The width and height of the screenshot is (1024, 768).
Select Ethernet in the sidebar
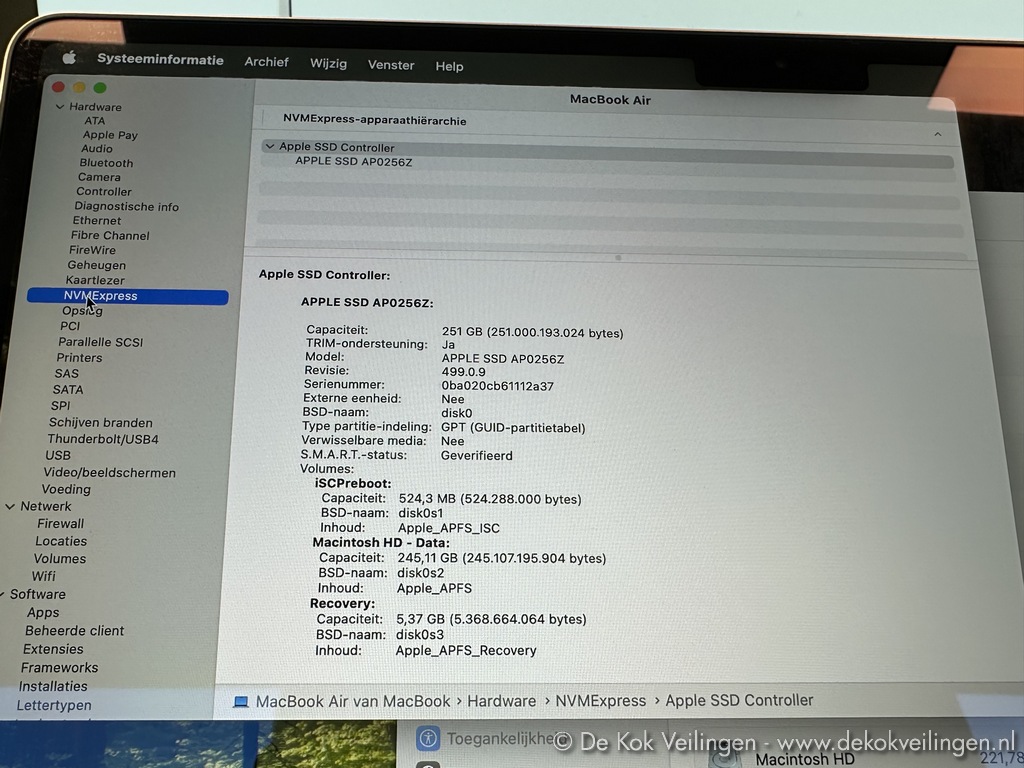pos(97,221)
